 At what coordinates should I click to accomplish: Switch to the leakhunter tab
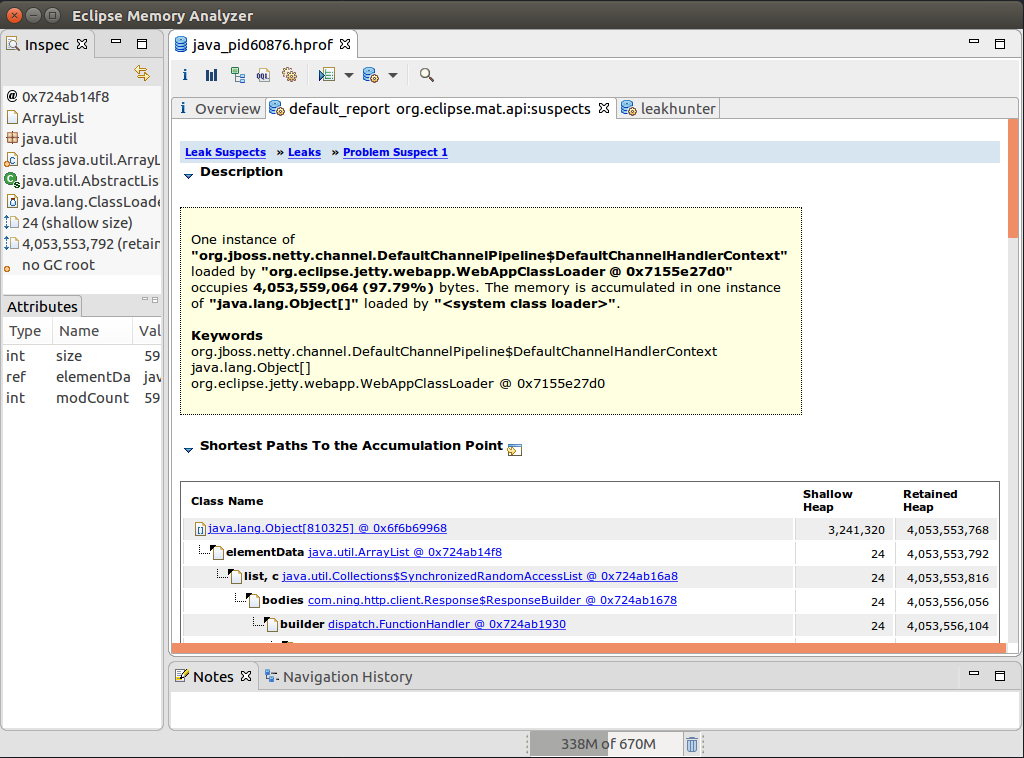tap(668, 109)
